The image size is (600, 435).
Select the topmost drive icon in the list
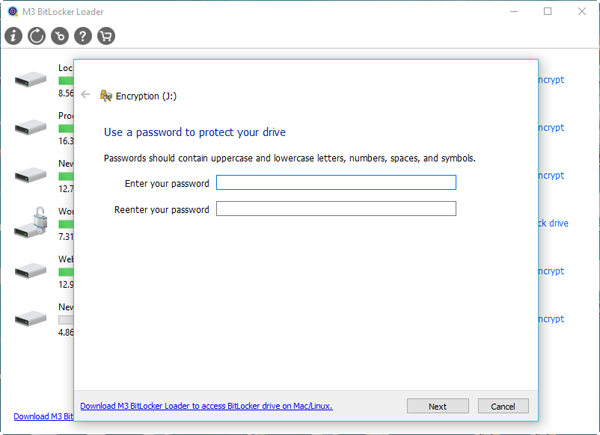[31, 79]
